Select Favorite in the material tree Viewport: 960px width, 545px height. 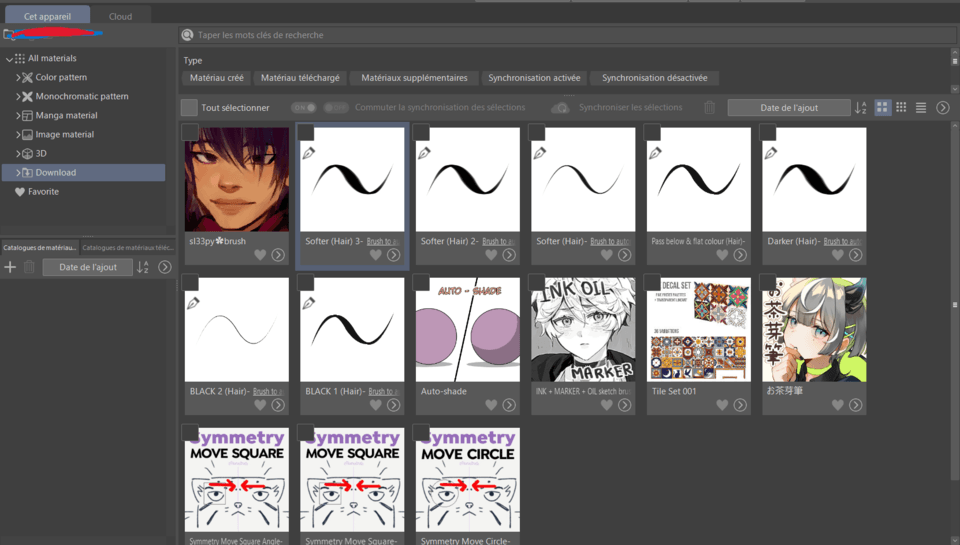coord(43,192)
